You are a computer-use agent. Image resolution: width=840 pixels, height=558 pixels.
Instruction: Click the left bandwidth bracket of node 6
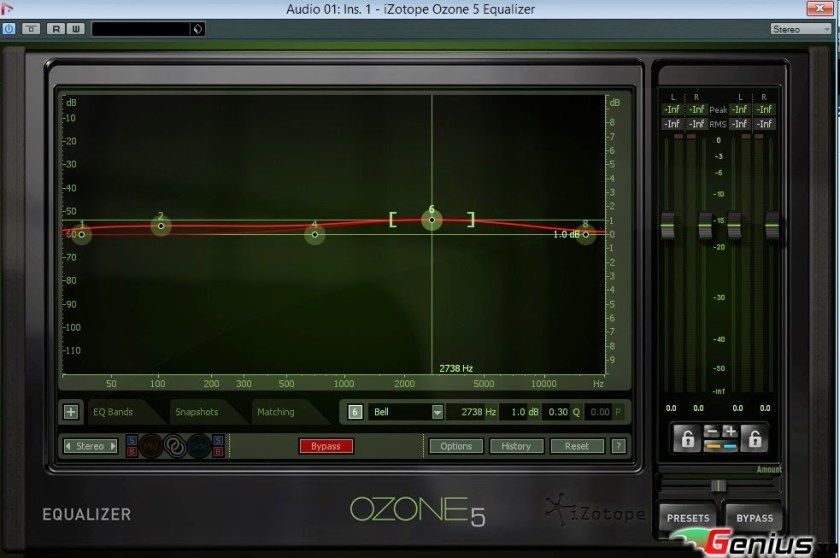[x=393, y=220]
